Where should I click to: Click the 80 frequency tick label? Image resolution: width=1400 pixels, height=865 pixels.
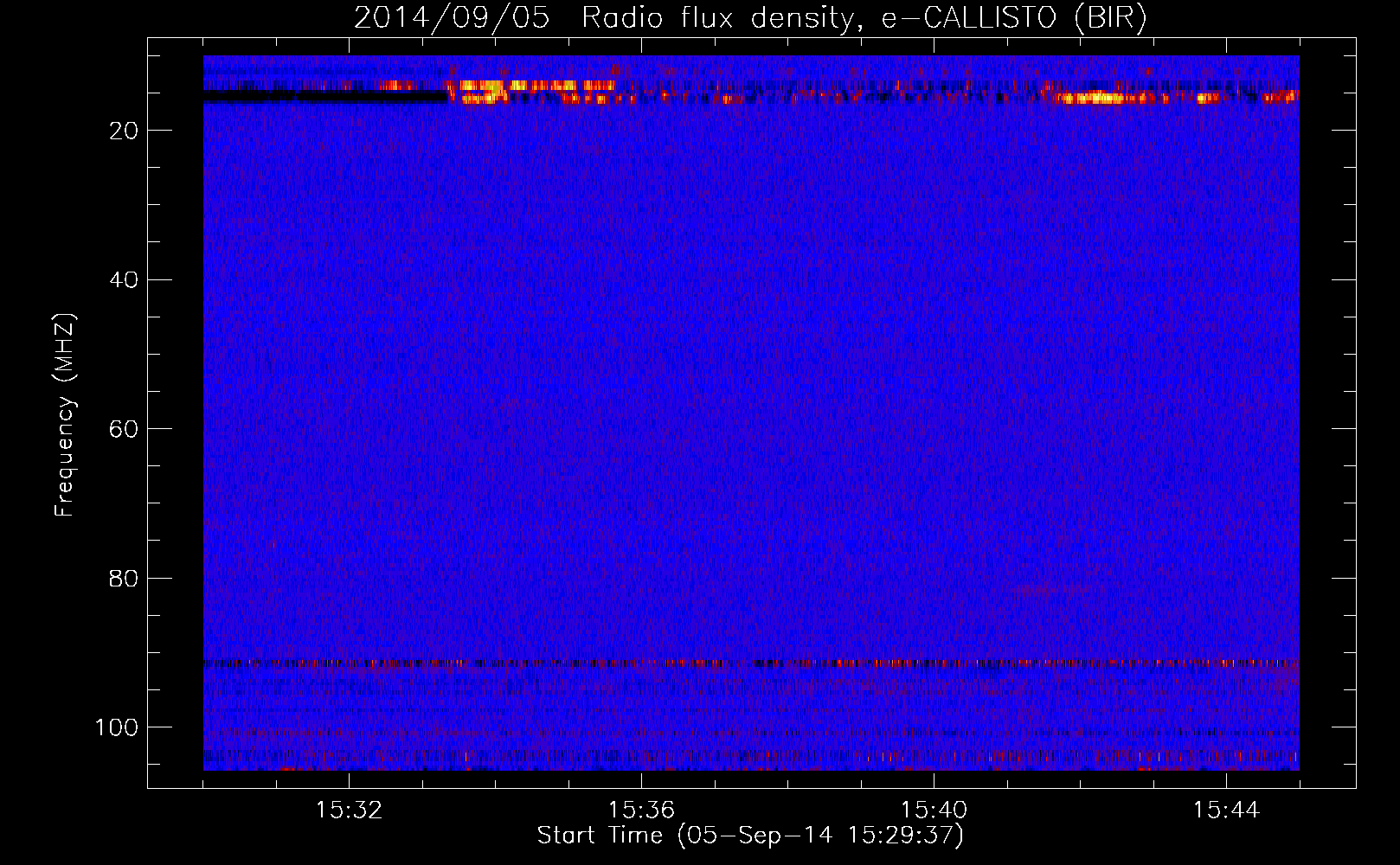[x=125, y=578]
